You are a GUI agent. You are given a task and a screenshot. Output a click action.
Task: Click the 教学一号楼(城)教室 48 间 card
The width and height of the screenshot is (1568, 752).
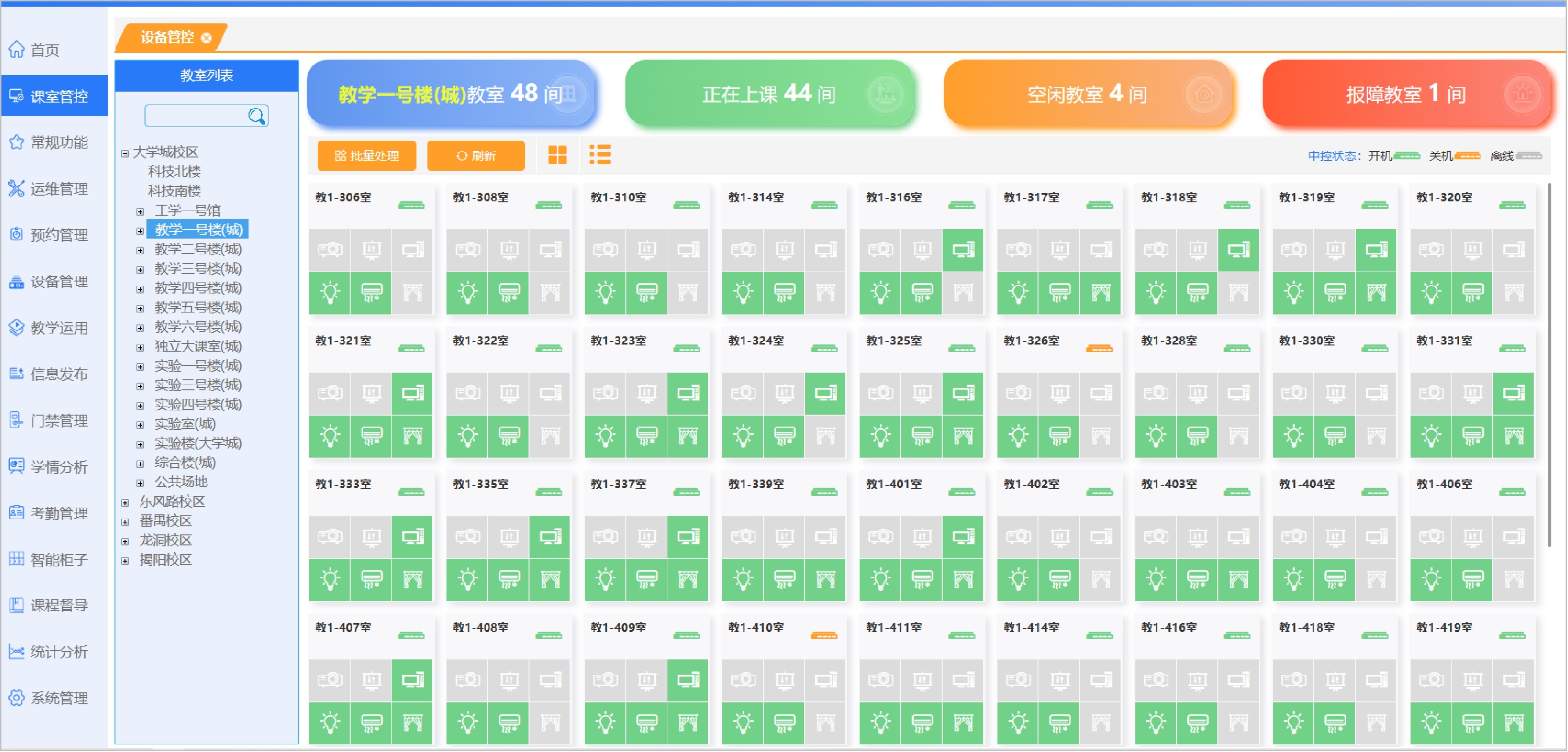(x=450, y=93)
